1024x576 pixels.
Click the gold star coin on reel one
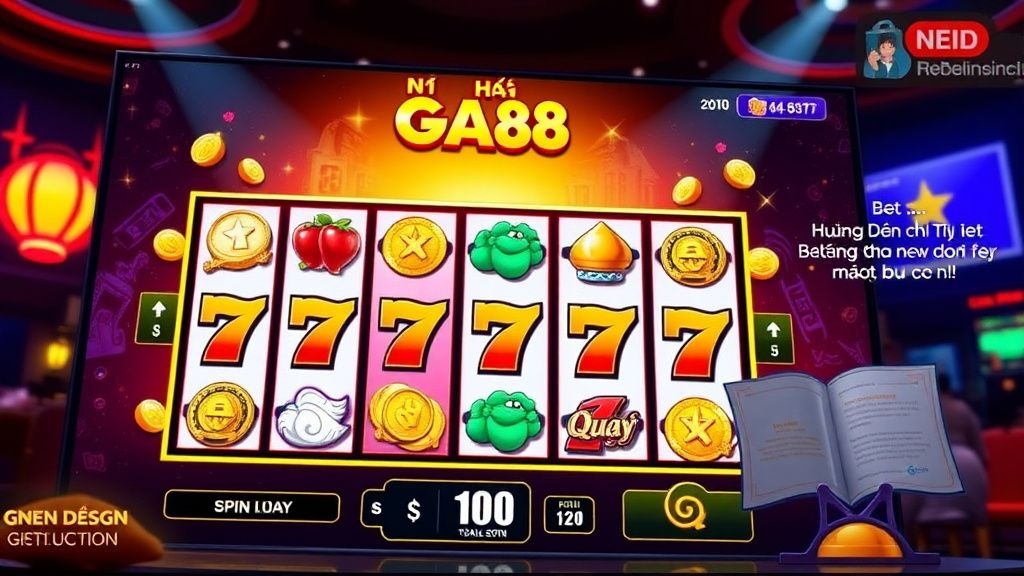coord(238,240)
